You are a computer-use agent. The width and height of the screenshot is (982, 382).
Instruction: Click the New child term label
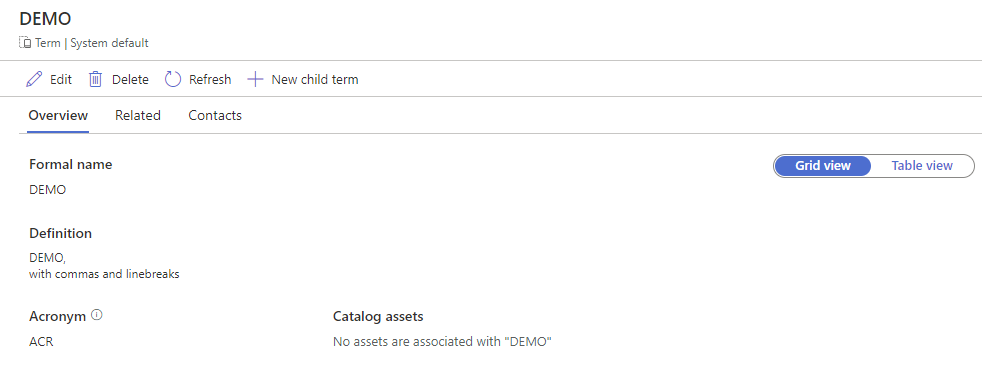[x=315, y=80]
